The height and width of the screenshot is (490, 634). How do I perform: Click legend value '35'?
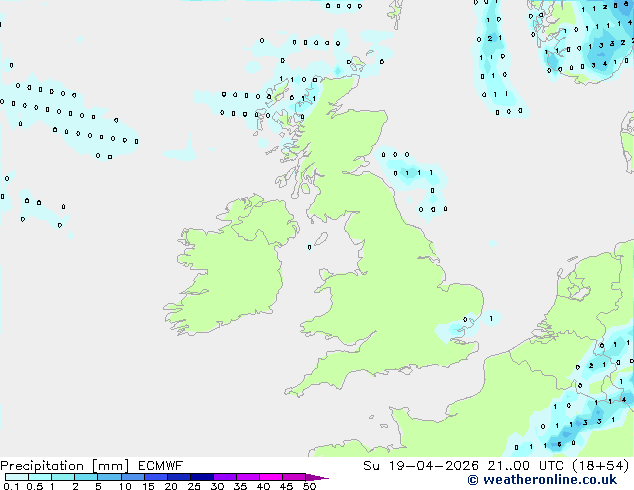240,486
